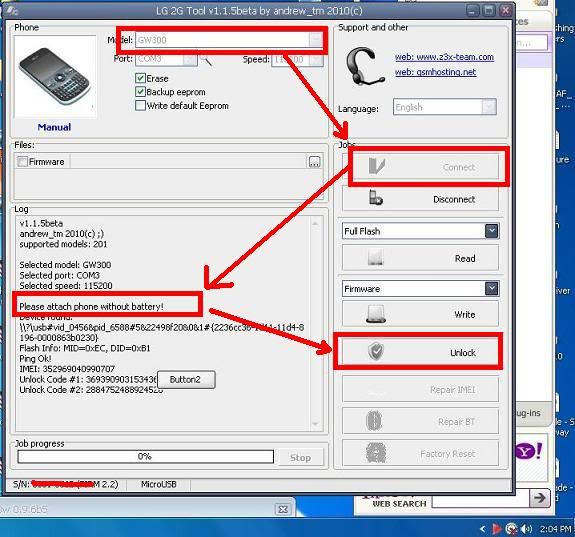This screenshot has height=537, width=575.
Task: Click the Repair BT bluetooth icon
Action: 374,421
